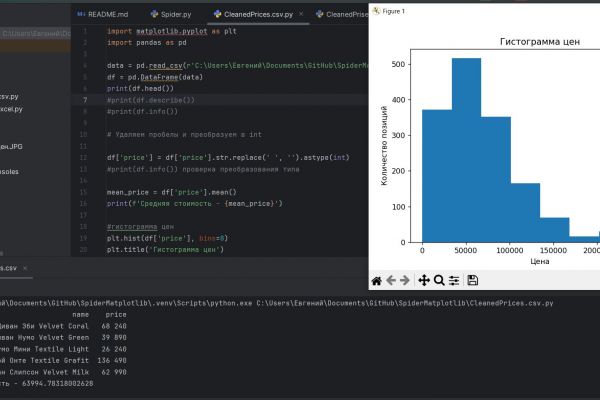The width and height of the screenshot is (600, 400).
Task: Open Configure subplots sliders icon
Action: 454,281
